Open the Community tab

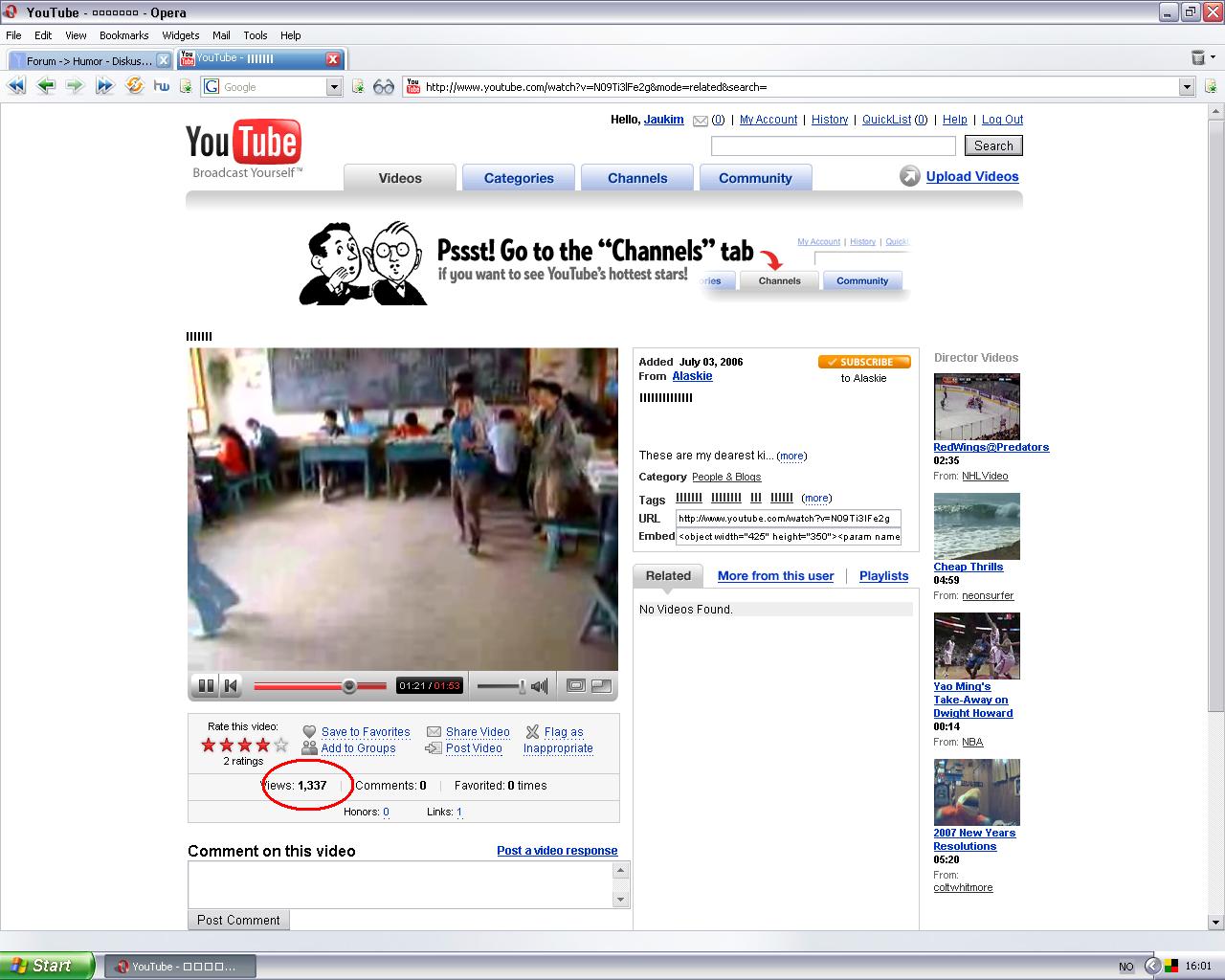[755, 178]
